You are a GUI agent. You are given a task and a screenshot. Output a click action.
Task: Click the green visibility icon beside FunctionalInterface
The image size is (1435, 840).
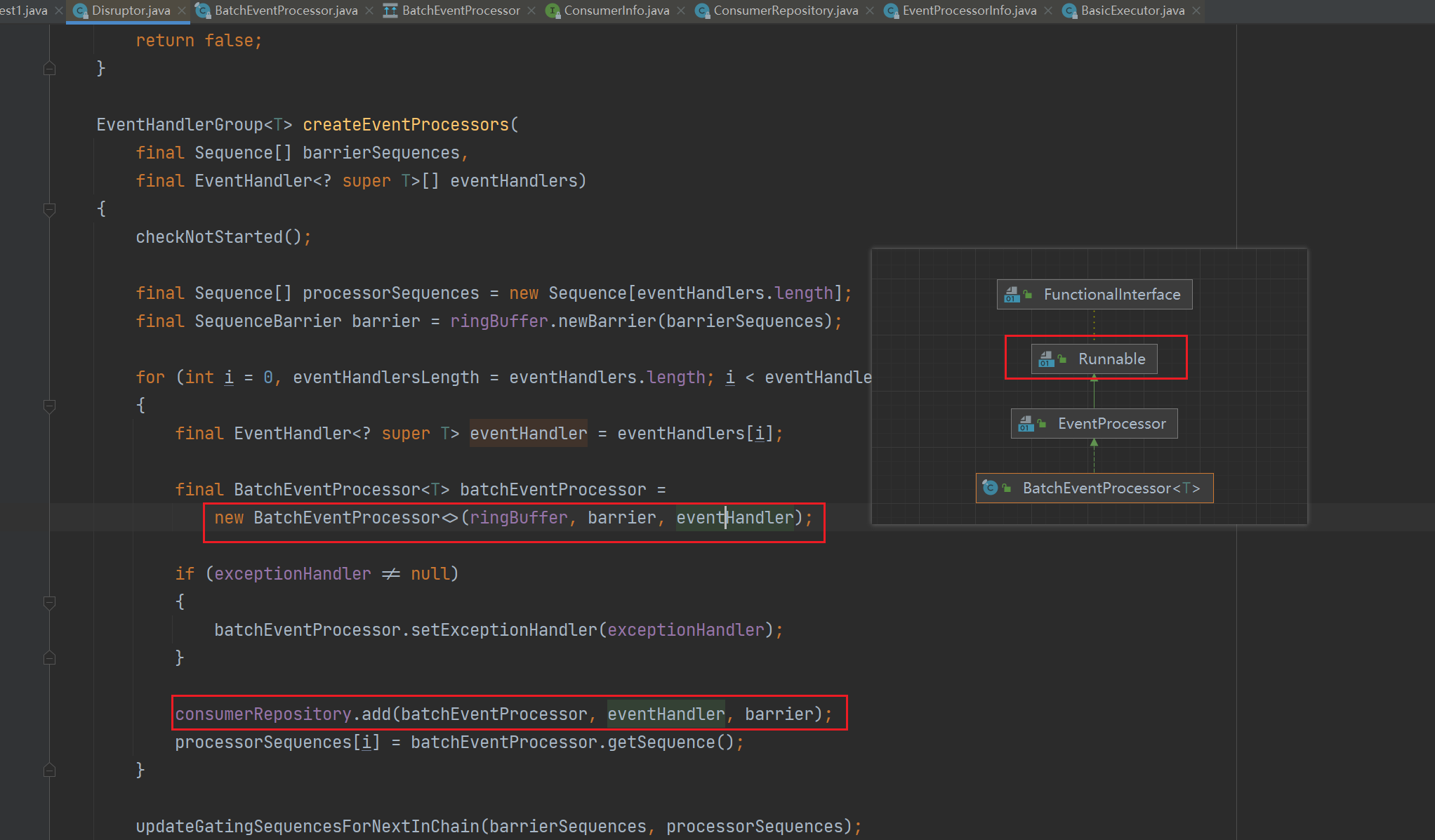1028,295
